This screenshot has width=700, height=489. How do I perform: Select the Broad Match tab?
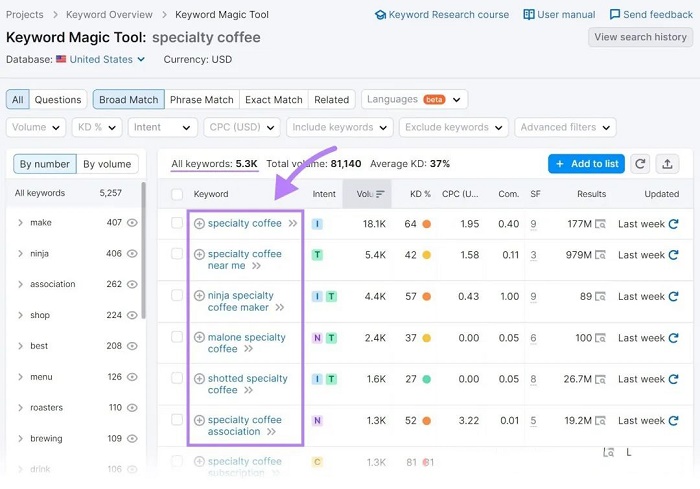(x=129, y=100)
